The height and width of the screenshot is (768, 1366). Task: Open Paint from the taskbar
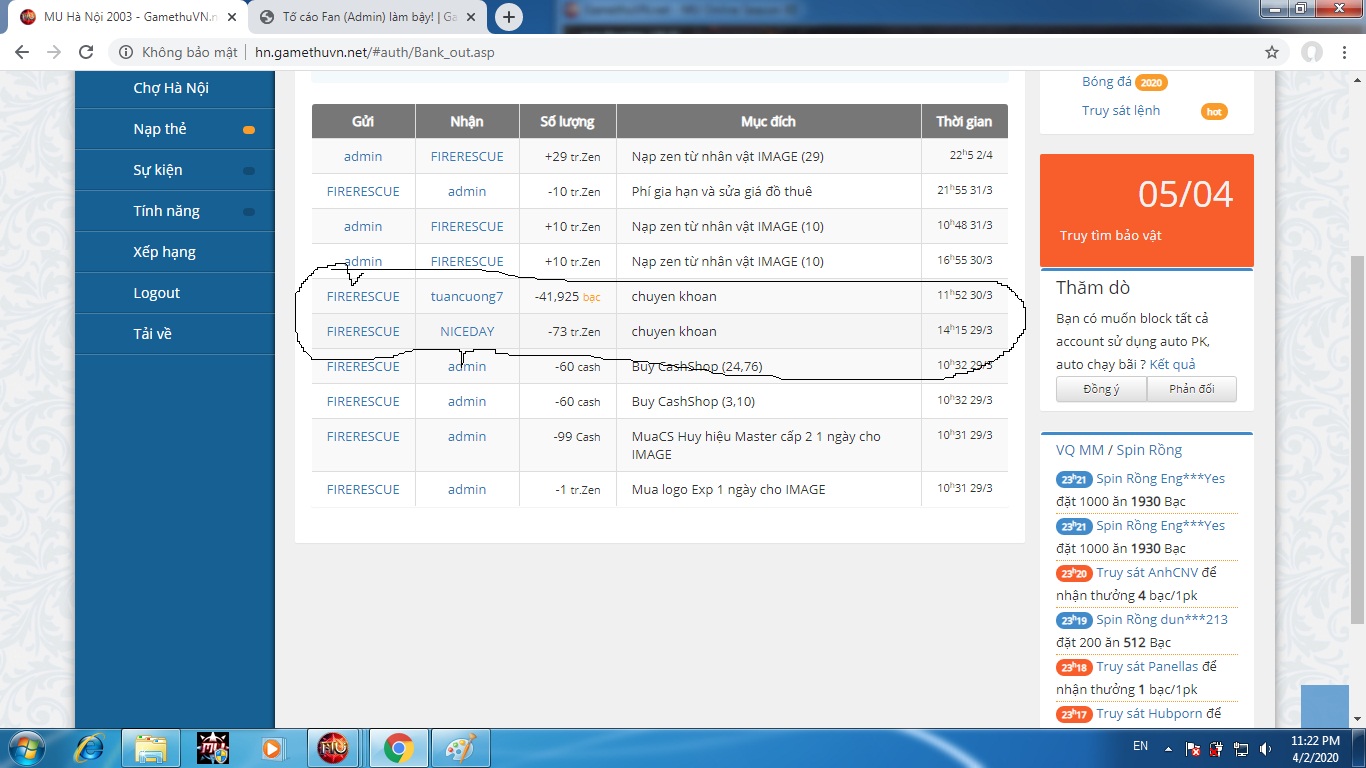click(460, 747)
